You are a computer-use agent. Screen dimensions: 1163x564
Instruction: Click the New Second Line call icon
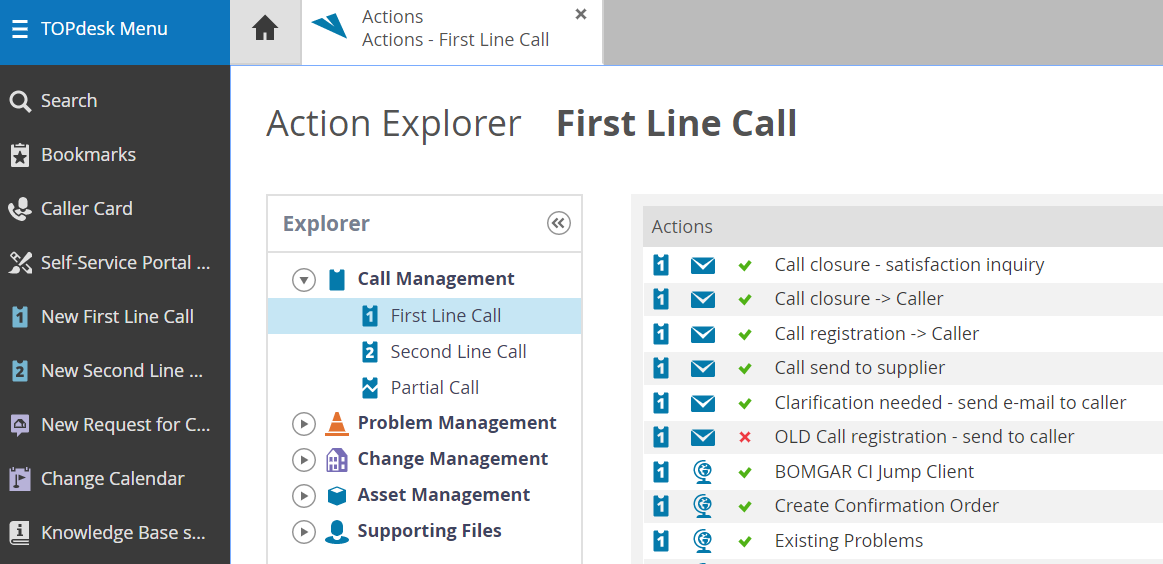20,371
